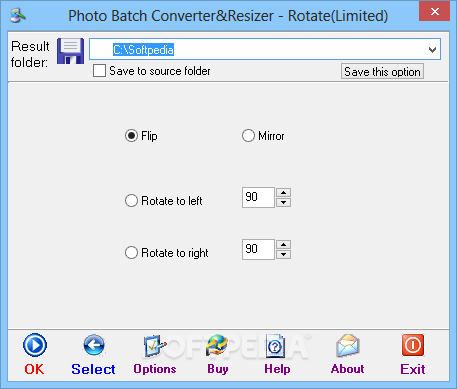Decrease Rotate to left angle
The width and height of the screenshot is (457, 389).
[283, 202]
